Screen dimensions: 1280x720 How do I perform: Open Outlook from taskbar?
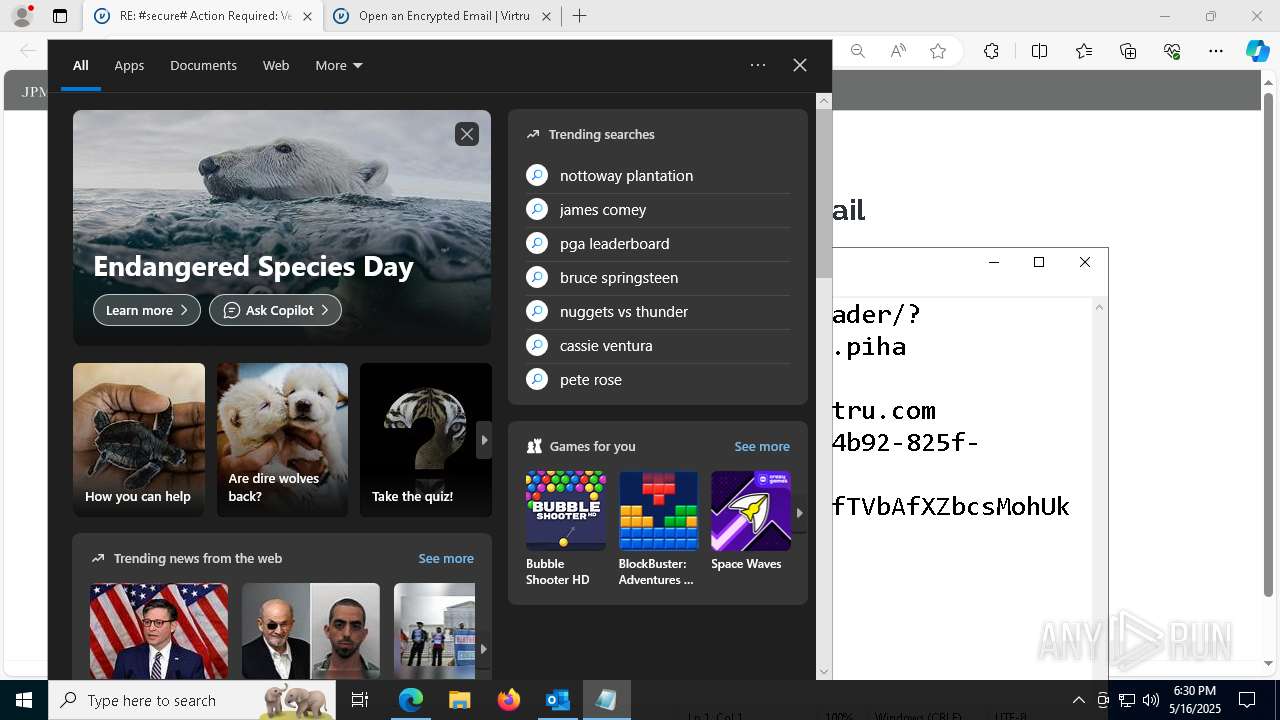(557, 700)
